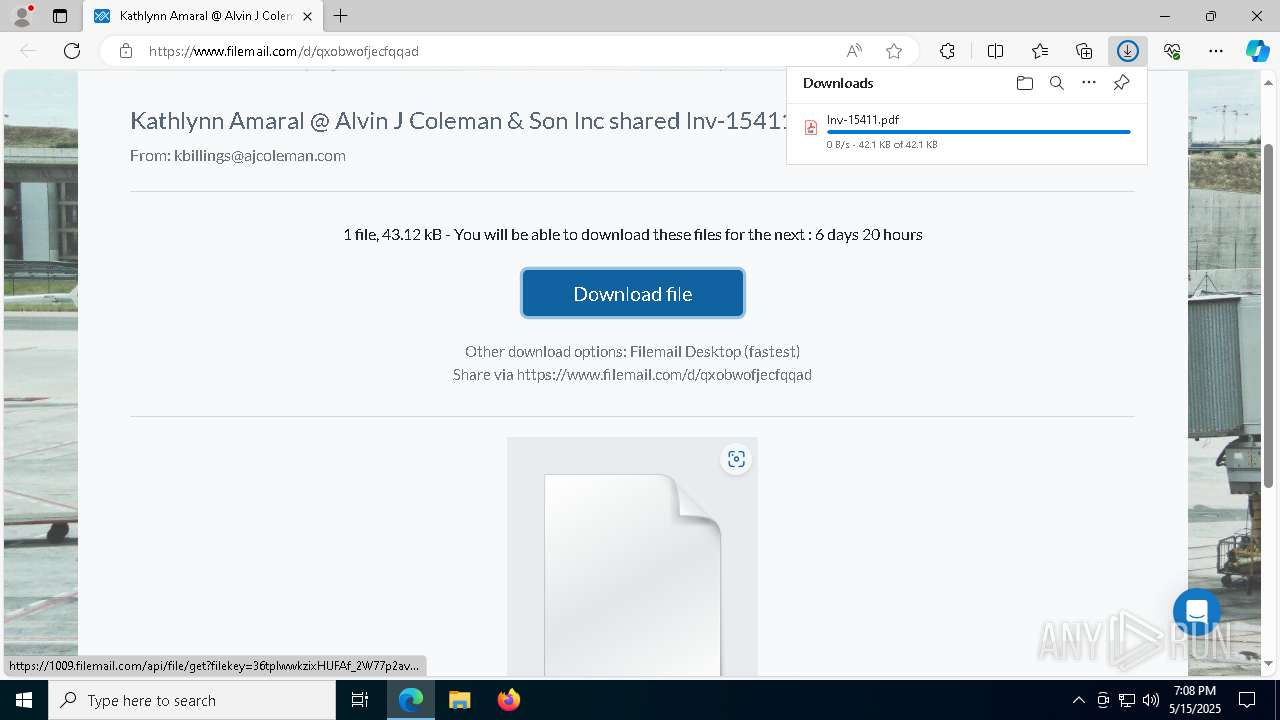This screenshot has height=720, width=1280.
Task: Open Windows Start menu
Action: click(24, 700)
